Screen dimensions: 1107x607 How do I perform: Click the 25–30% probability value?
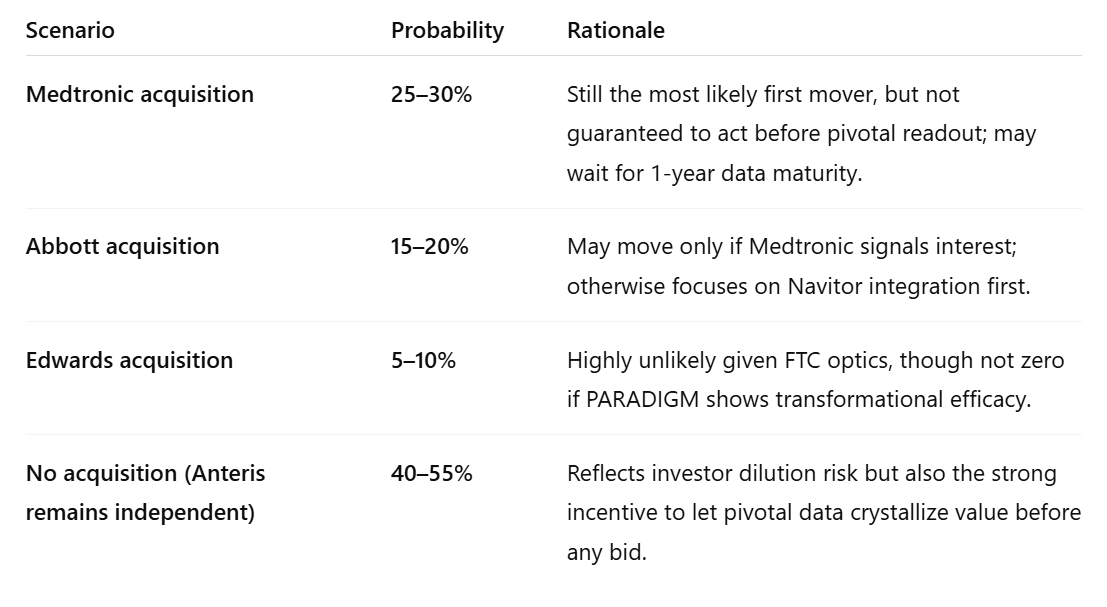coord(431,95)
